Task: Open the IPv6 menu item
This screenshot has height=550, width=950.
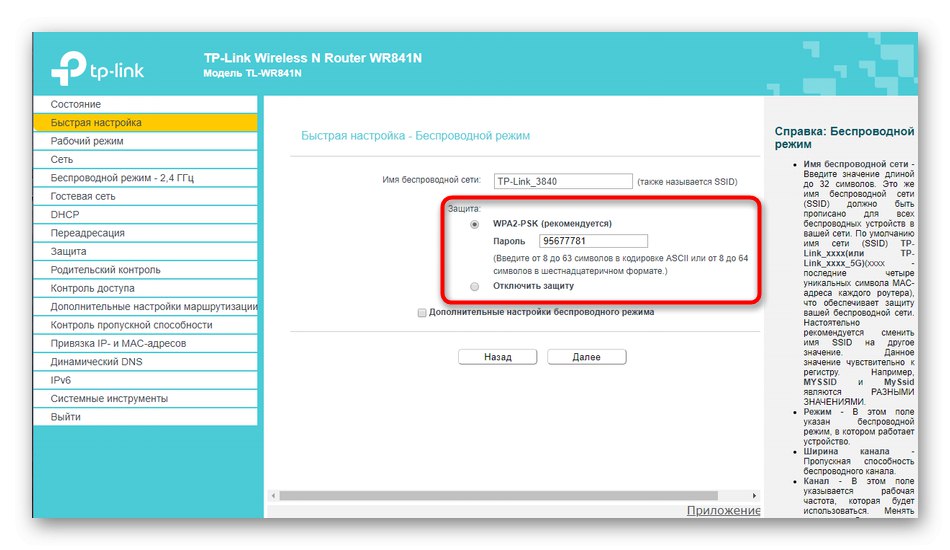Action: pos(145,380)
